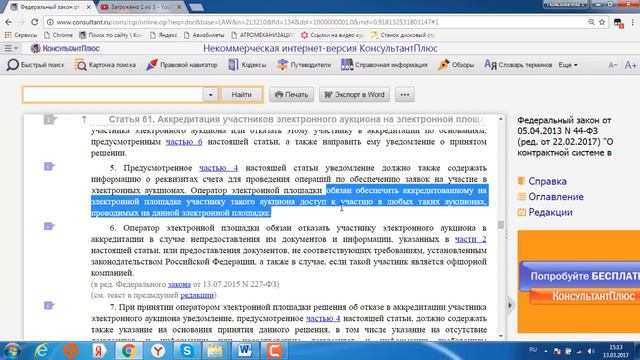Open the hamburger menu next to the logo

tap(11, 48)
